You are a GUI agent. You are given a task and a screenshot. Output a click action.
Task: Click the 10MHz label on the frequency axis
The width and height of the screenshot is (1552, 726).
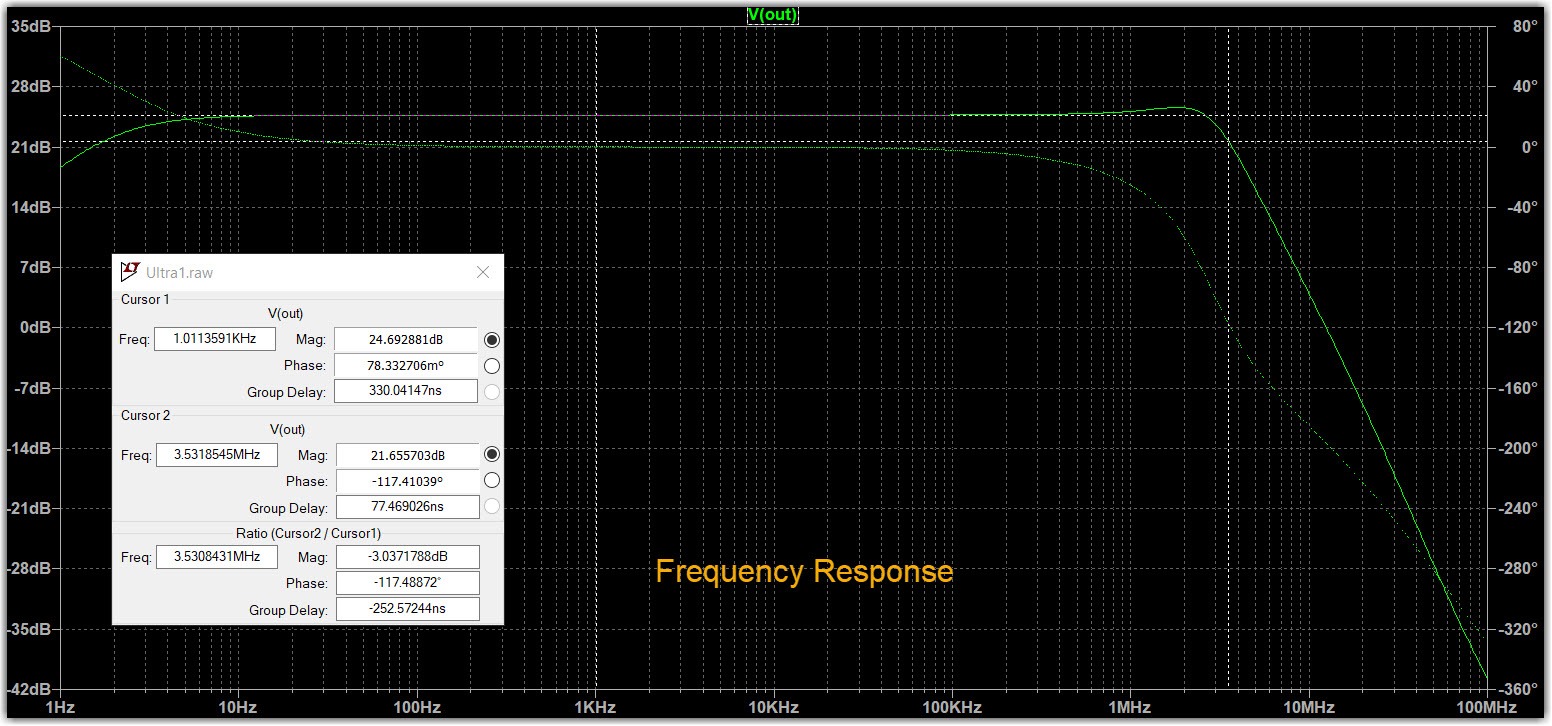(1309, 708)
